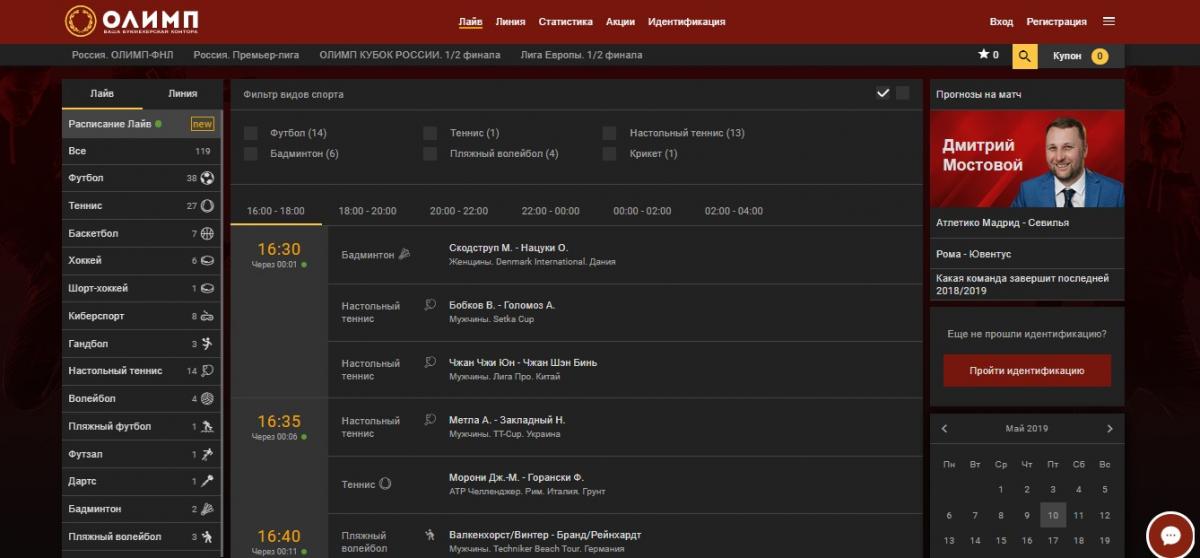Open Идентификация in the top menu
1200x558 pixels.
point(687,22)
